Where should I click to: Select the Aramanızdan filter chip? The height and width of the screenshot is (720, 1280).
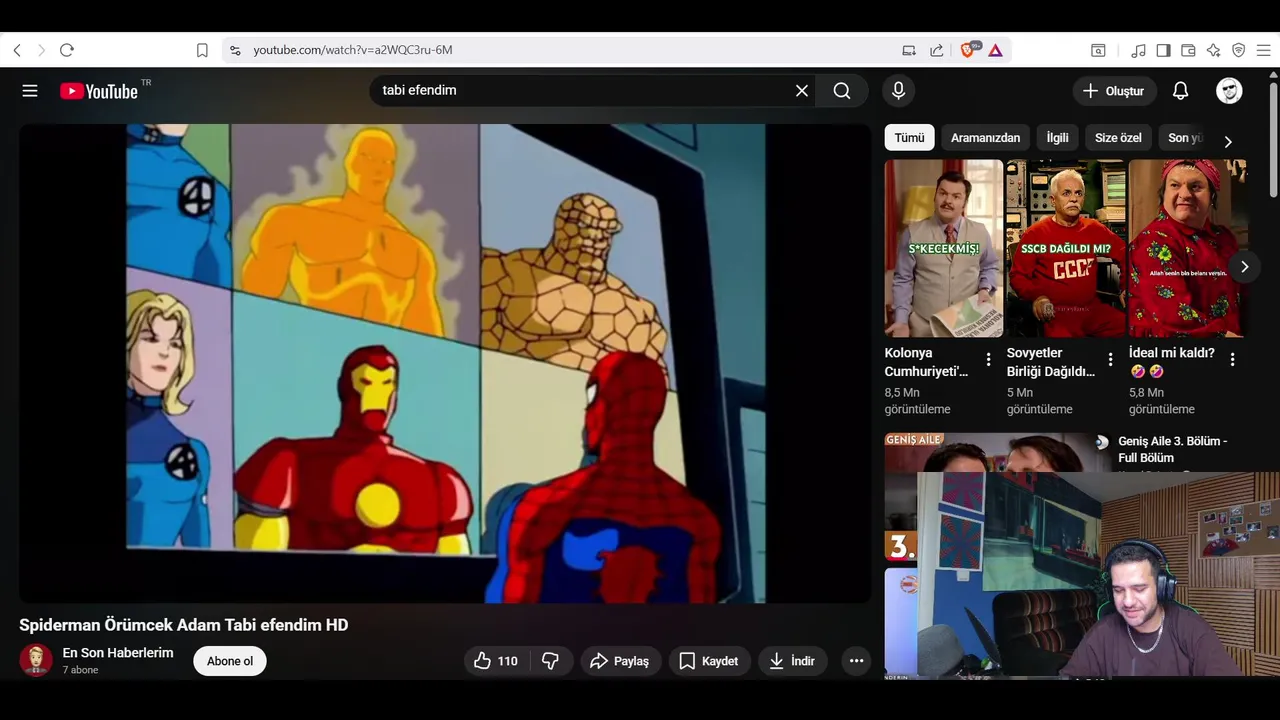(x=985, y=138)
